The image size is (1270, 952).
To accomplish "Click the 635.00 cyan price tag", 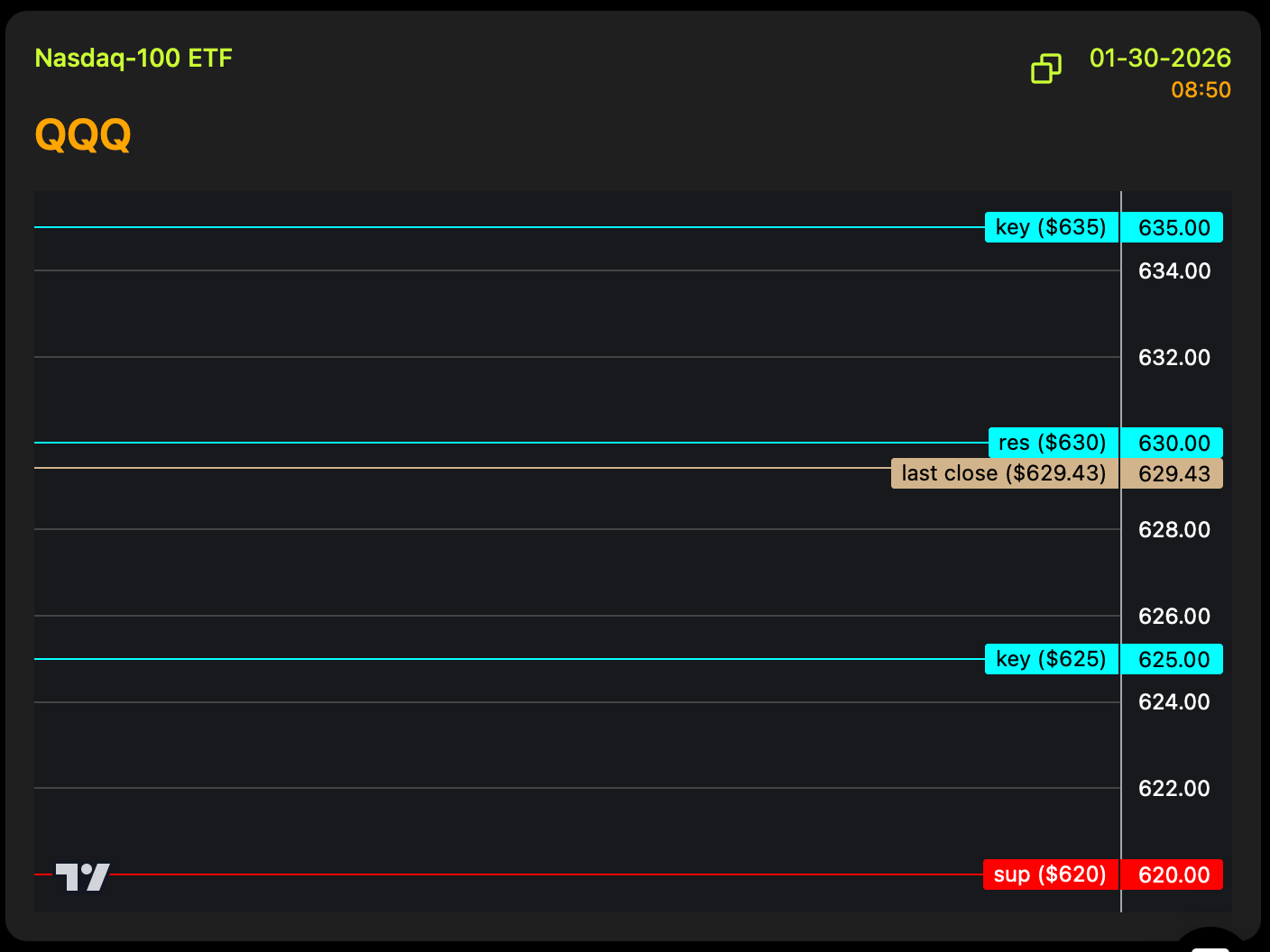I will tap(1173, 227).
